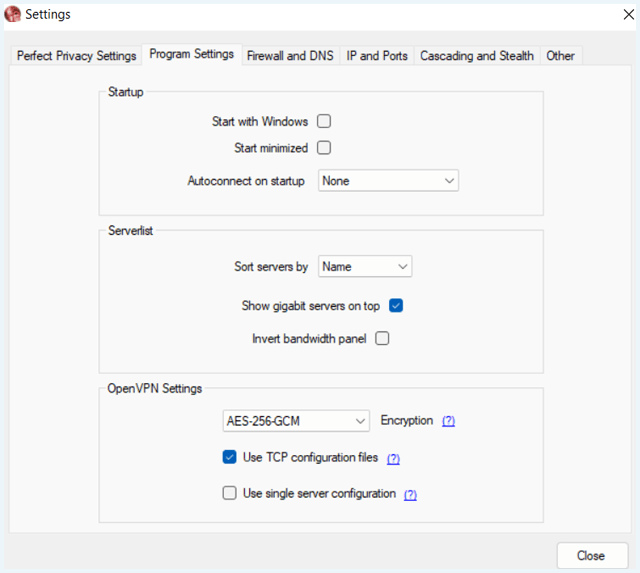This screenshot has height=573, width=640.
Task: Click the Startup group label
Action: pos(125,92)
